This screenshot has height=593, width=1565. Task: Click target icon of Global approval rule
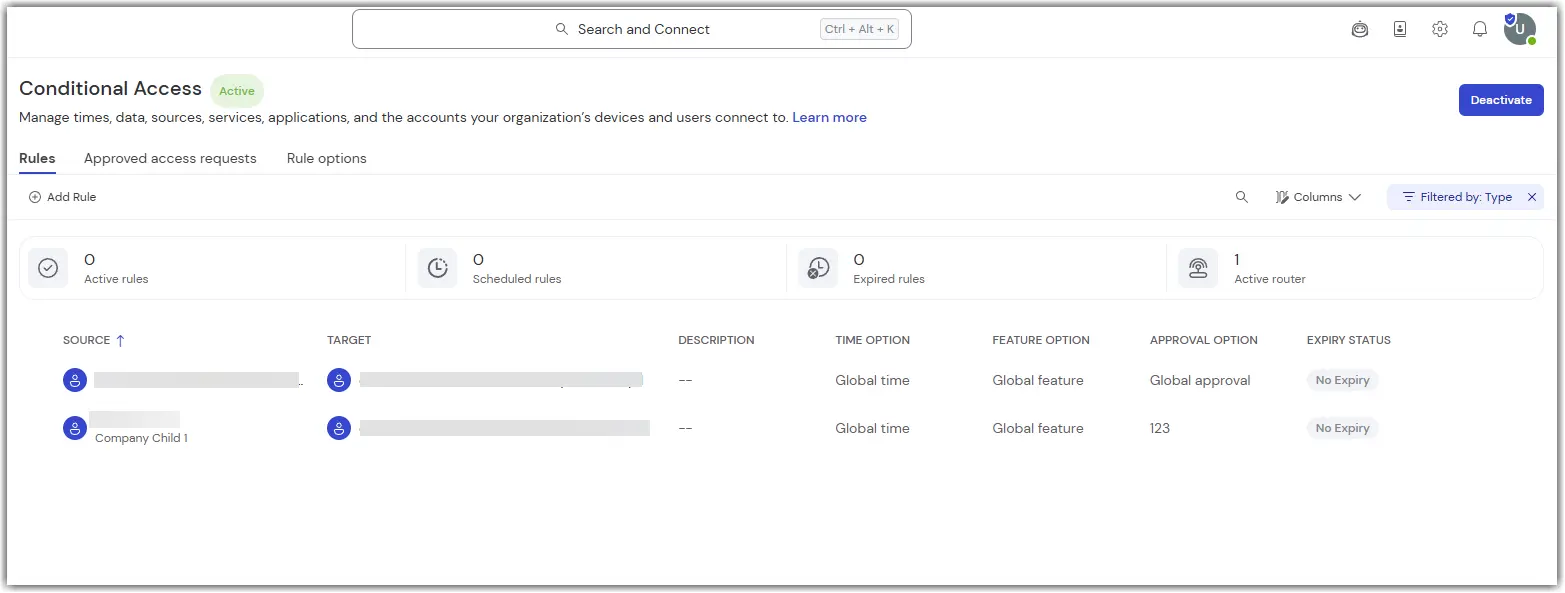coord(339,380)
